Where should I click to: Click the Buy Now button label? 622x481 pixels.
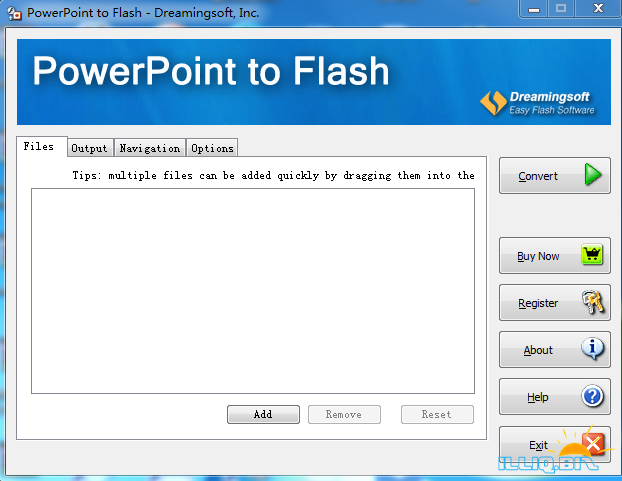tap(538, 256)
